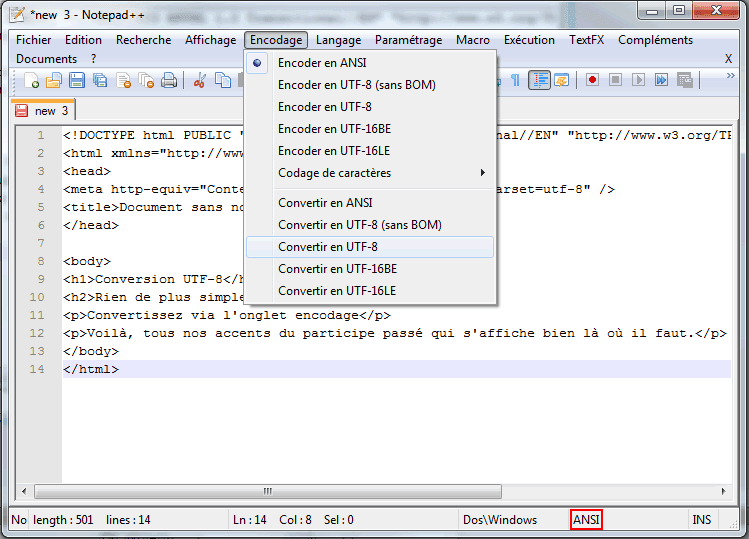Click the </html> line in editor

[396, 369]
